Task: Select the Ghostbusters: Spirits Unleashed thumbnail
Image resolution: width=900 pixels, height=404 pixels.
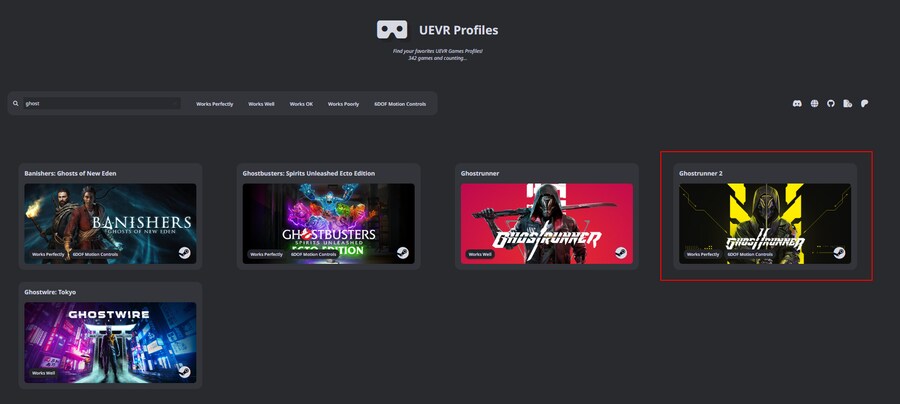Action: 328,222
